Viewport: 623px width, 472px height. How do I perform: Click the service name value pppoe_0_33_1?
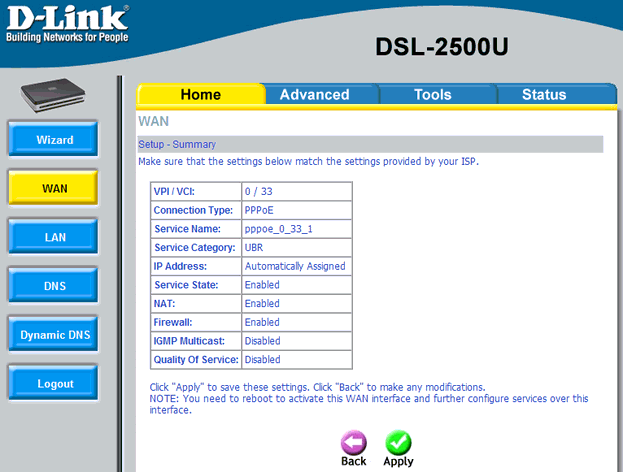[x=277, y=229]
